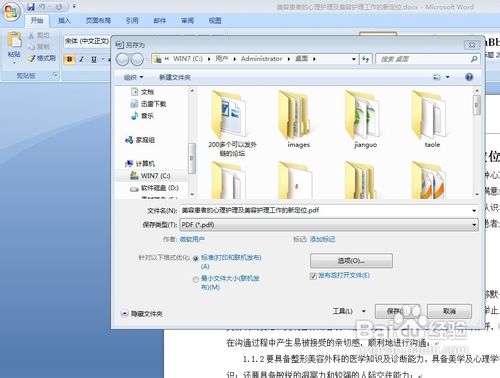Switch to the 审阅 ribbon tab
The width and height of the screenshot is (500, 378).
tap(187, 21)
